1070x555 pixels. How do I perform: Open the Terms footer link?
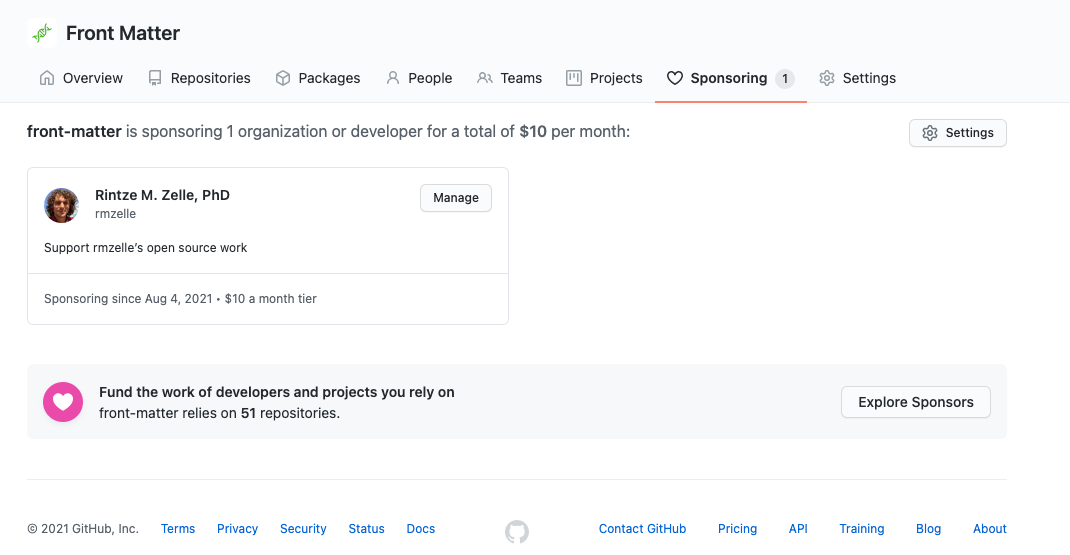click(x=178, y=529)
